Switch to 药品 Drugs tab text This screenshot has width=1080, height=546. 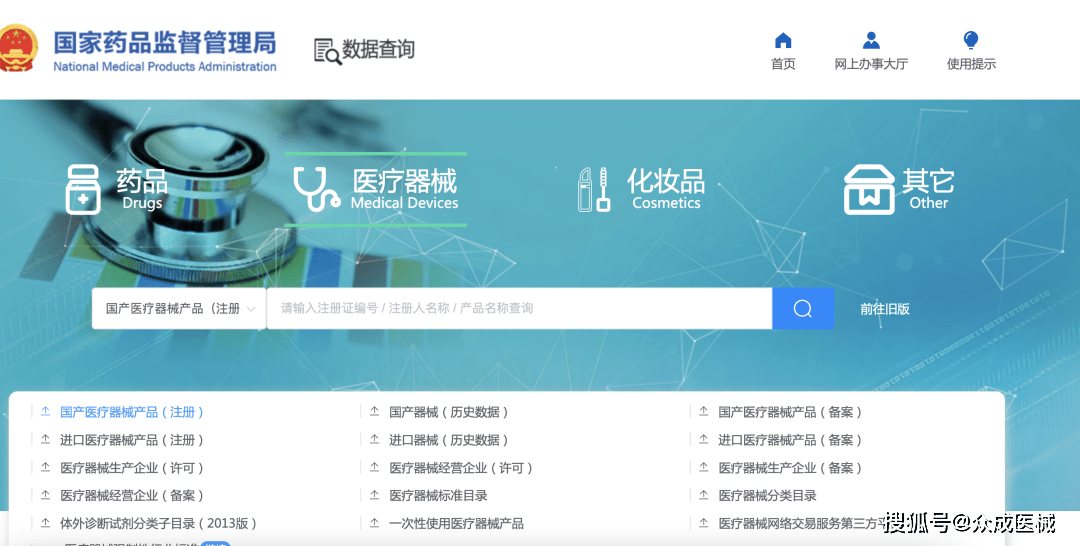pyautogui.click(x=142, y=189)
